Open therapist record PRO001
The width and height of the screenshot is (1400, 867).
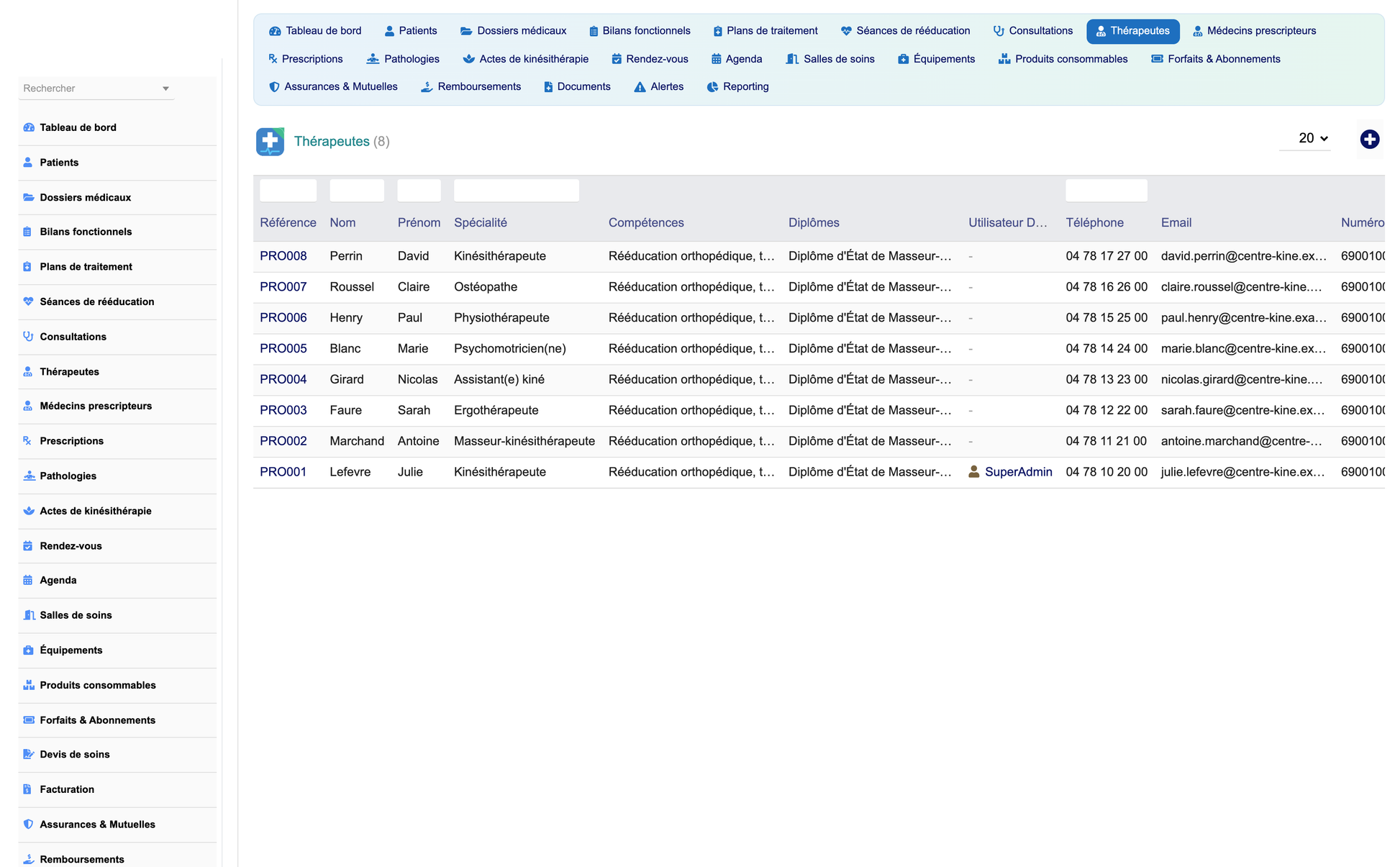coord(283,472)
